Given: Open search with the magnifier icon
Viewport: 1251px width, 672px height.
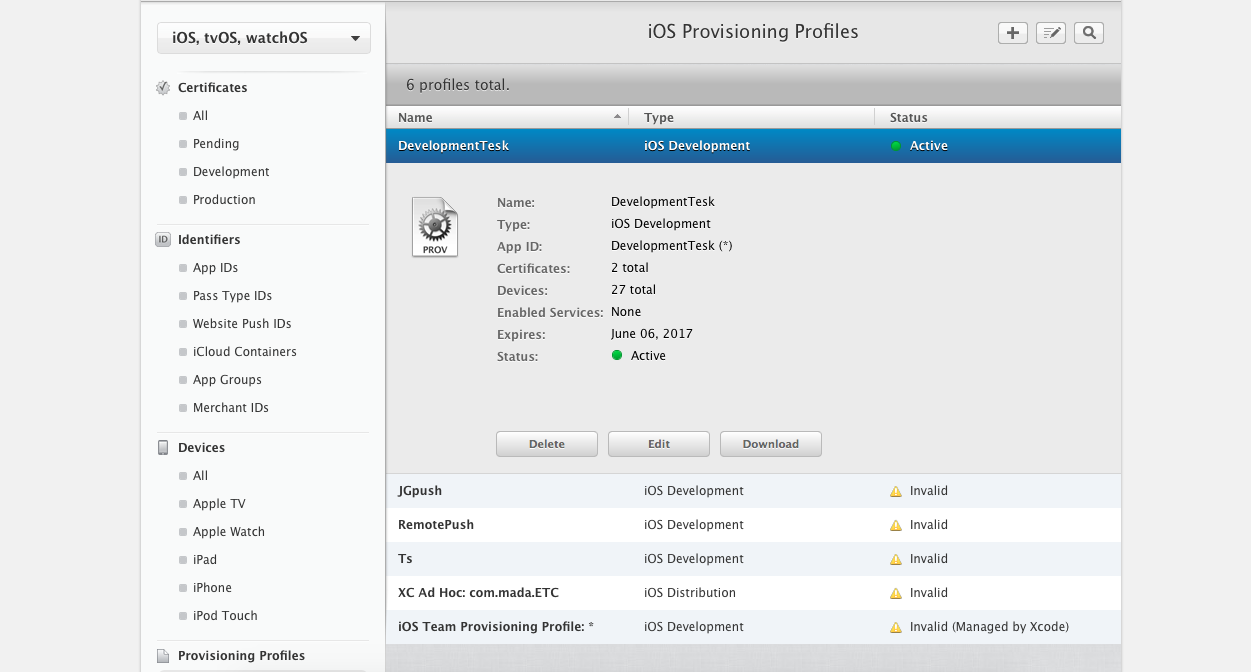Looking at the screenshot, I should [1089, 33].
